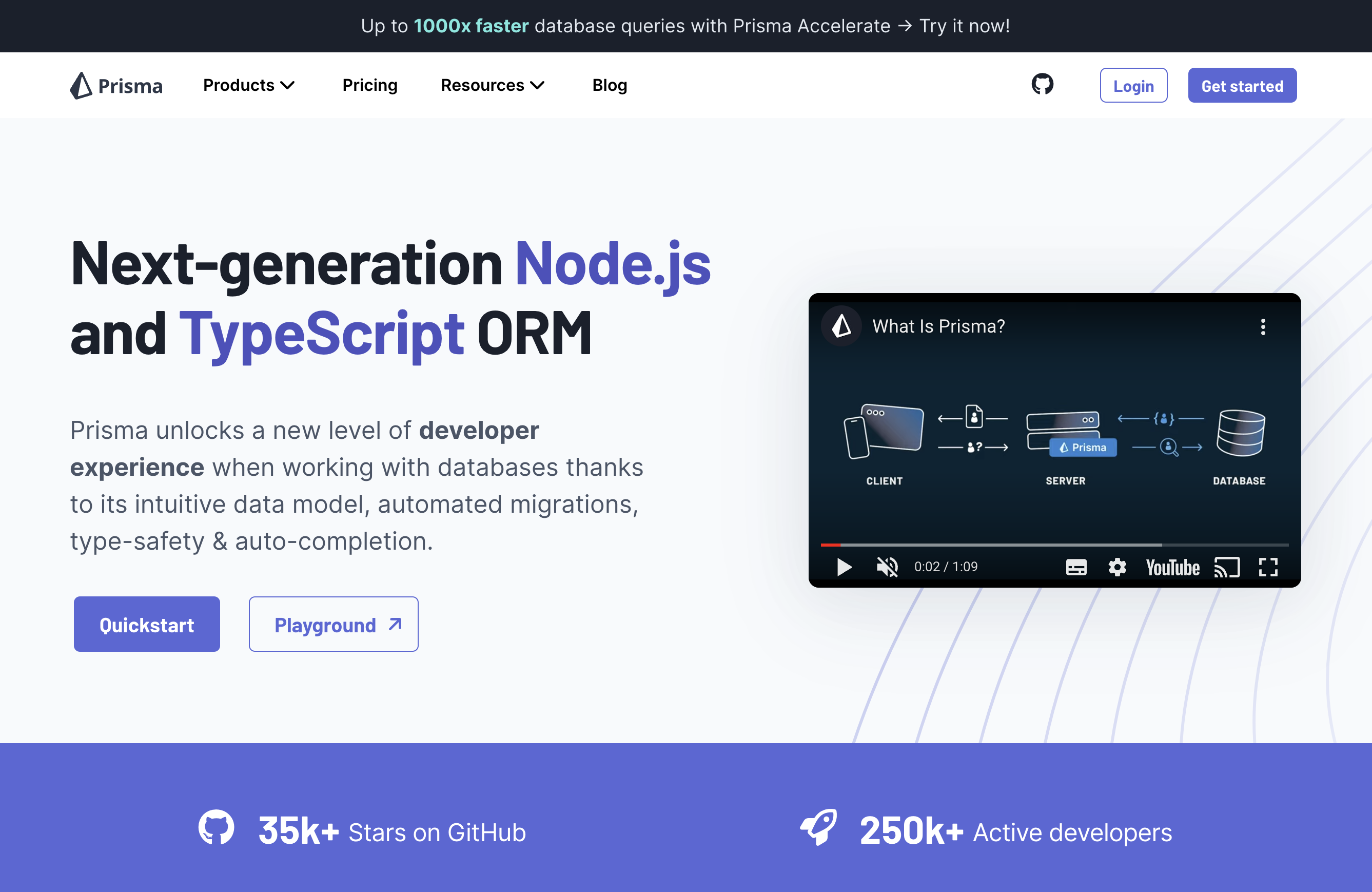This screenshot has height=892, width=1372.
Task: Open the GitHub icon in navbar
Action: [x=1042, y=85]
